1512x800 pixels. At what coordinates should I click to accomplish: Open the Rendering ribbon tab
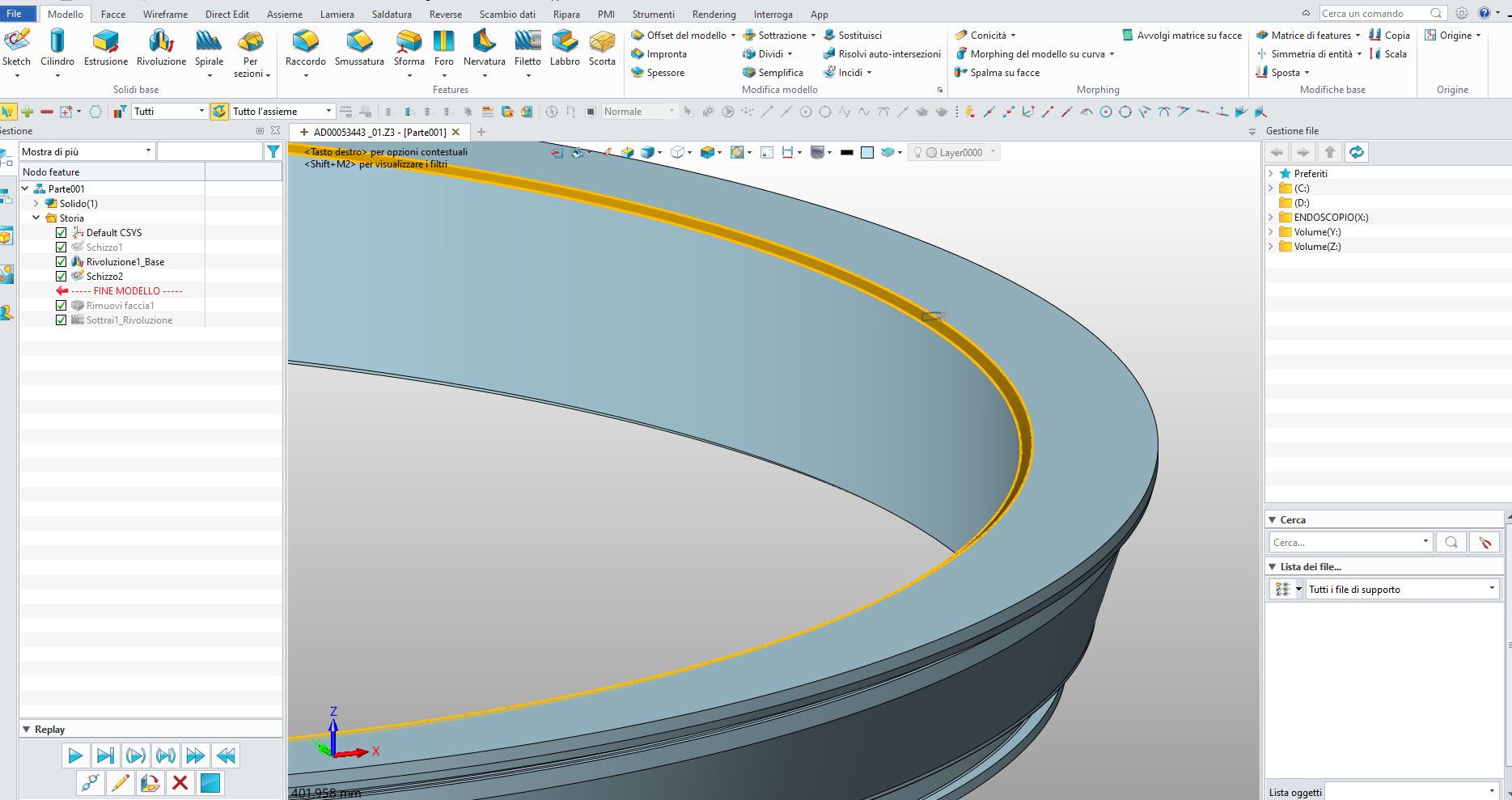pyautogui.click(x=714, y=15)
